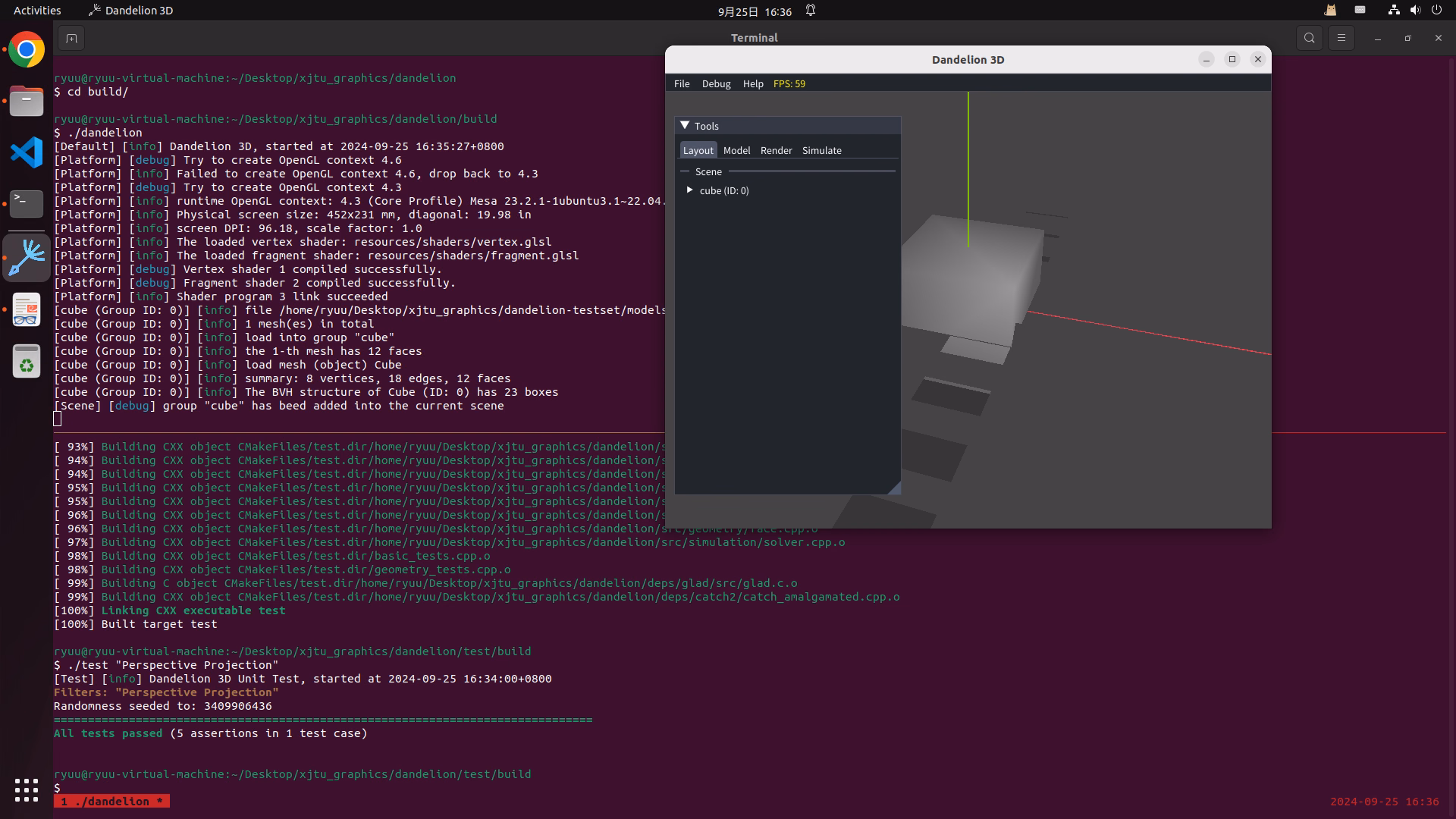The height and width of the screenshot is (819, 1456).
Task: Switch to the Model tab
Action: (736, 150)
